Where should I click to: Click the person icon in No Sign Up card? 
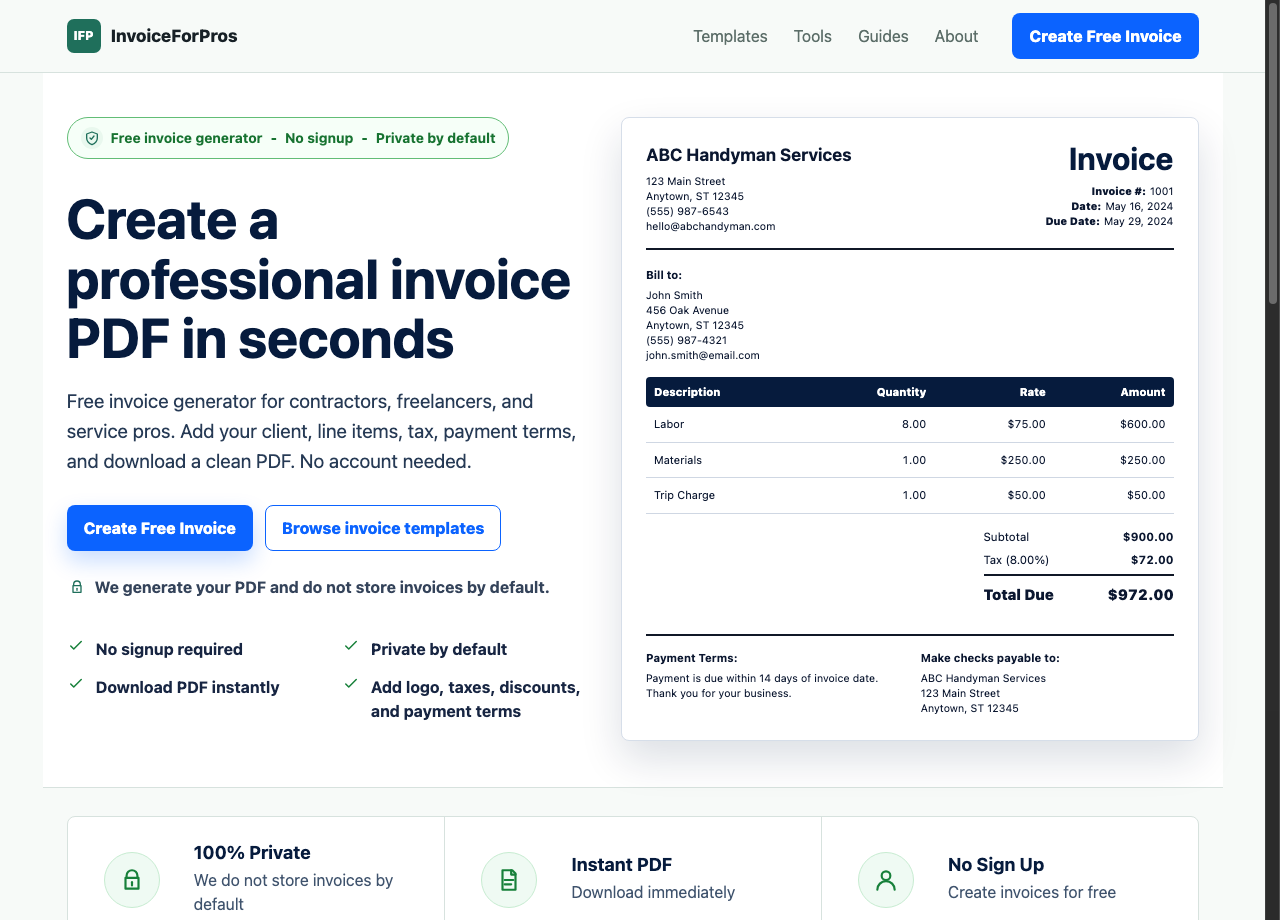click(886, 880)
